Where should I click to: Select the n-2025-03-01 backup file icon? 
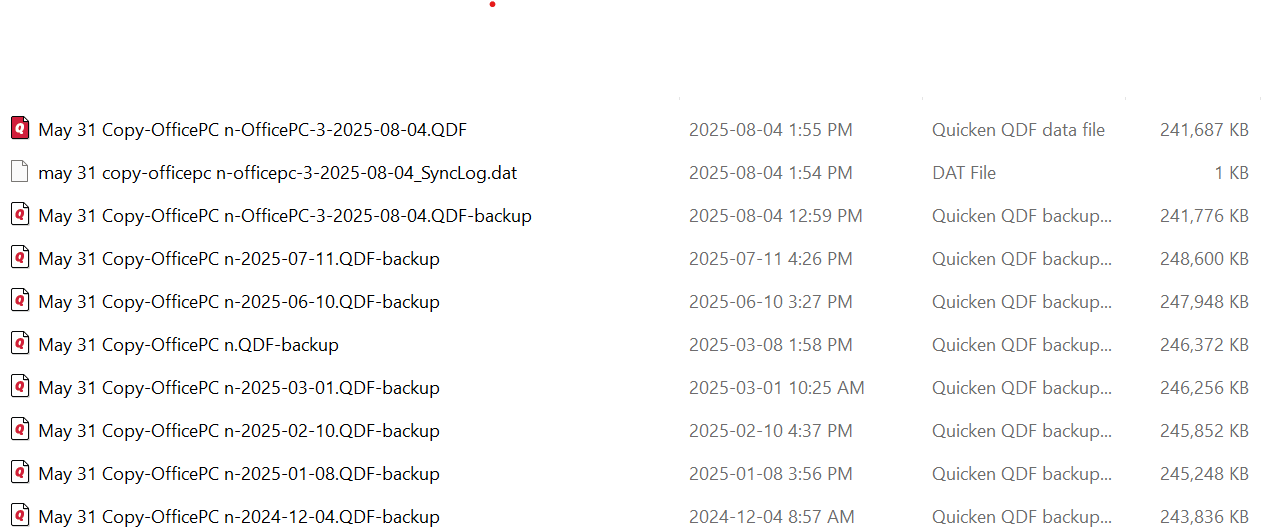[x=20, y=386]
